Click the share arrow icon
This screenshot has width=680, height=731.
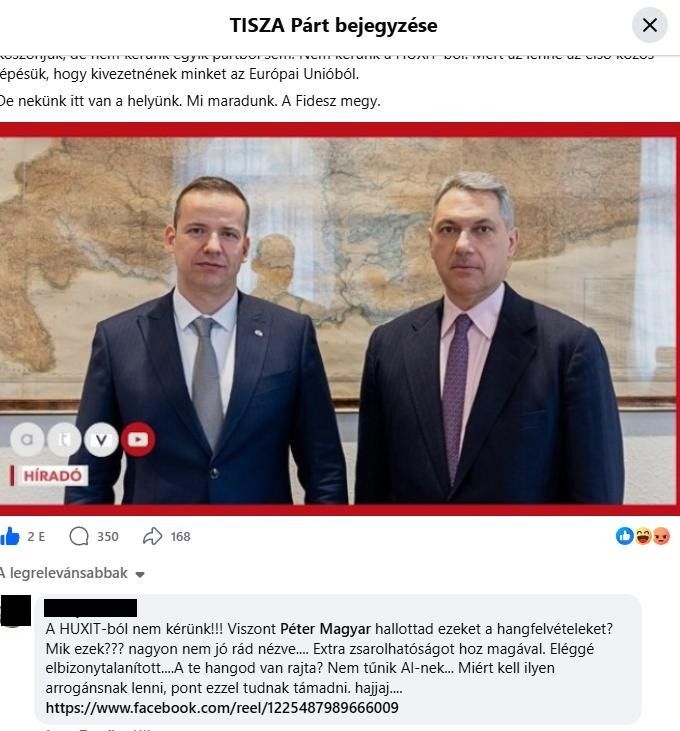152,537
